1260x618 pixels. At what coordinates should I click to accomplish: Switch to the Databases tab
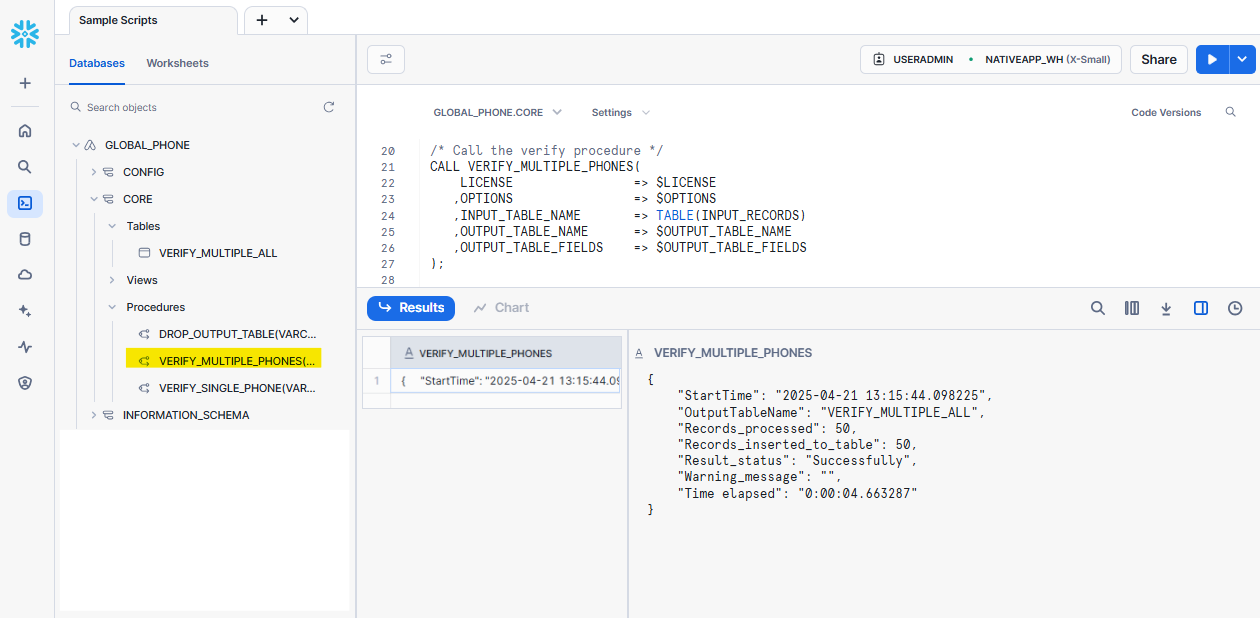coord(97,63)
